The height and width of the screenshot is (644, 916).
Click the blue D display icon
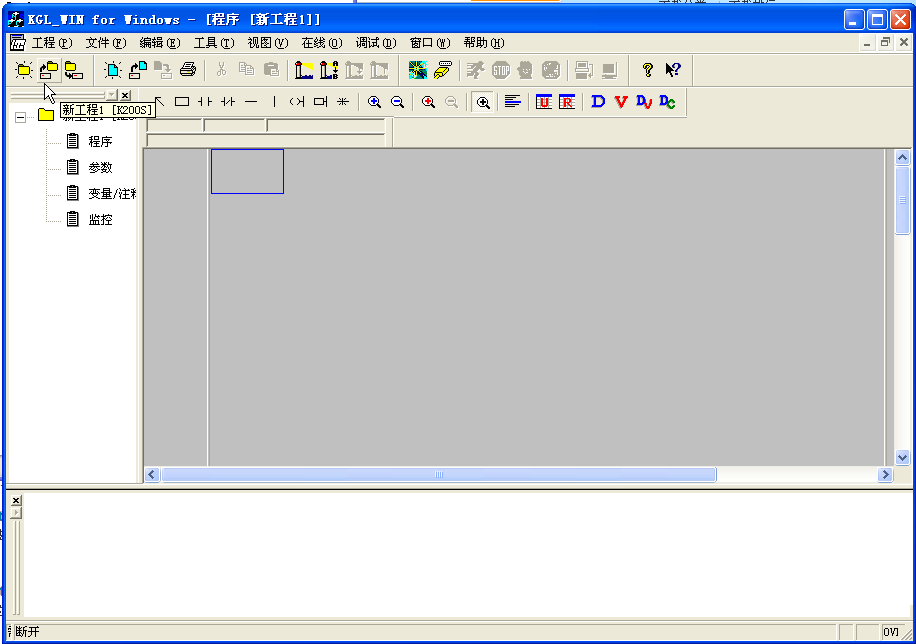pyautogui.click(x=598, y=102)
